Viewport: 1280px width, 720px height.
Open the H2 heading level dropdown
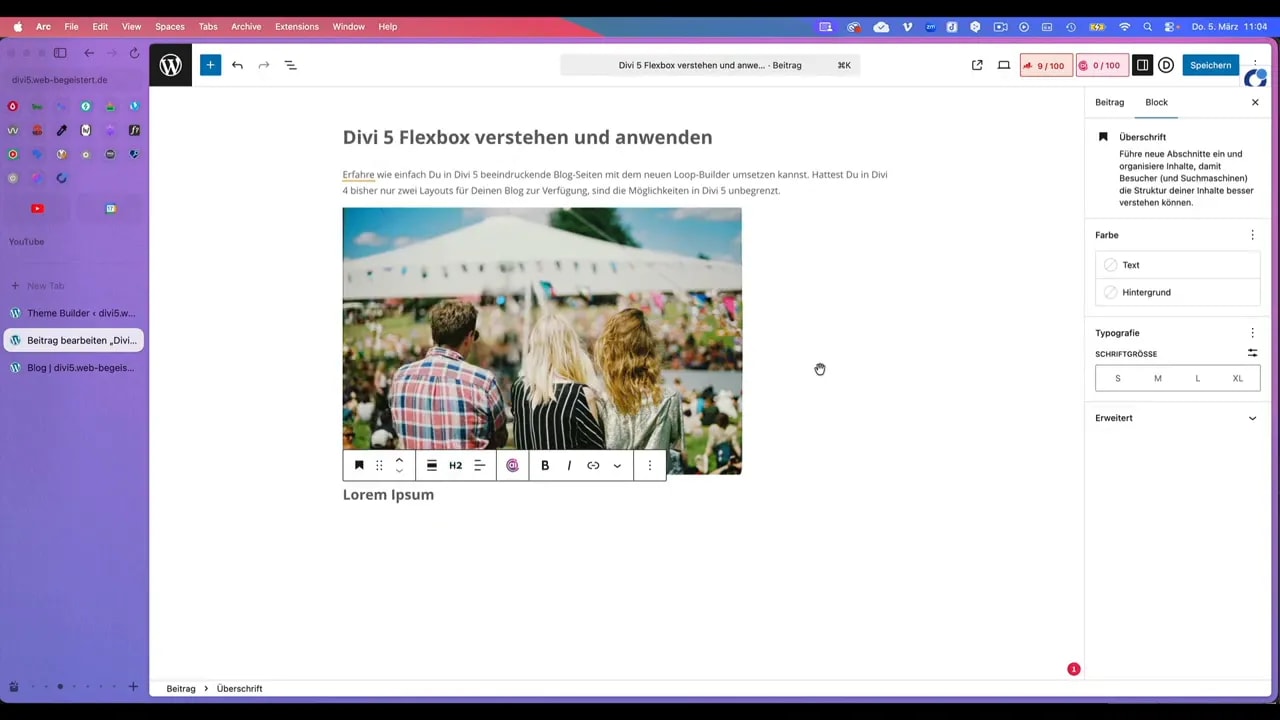click(x=455, y=465)
